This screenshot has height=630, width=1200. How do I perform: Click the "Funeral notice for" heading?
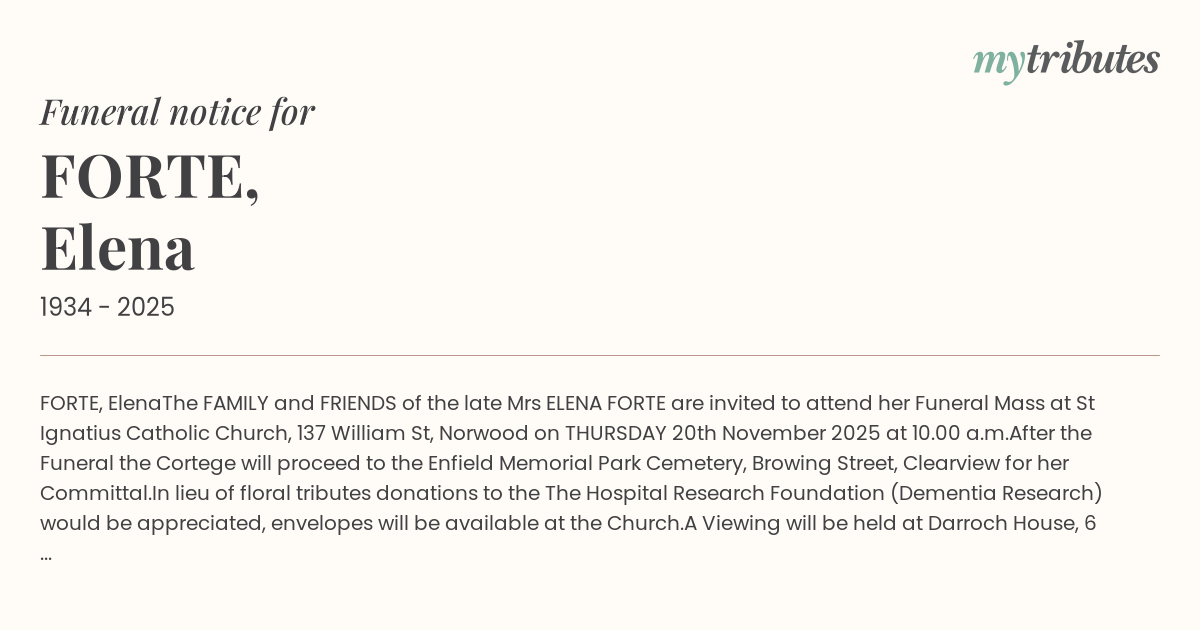point(177,112)
